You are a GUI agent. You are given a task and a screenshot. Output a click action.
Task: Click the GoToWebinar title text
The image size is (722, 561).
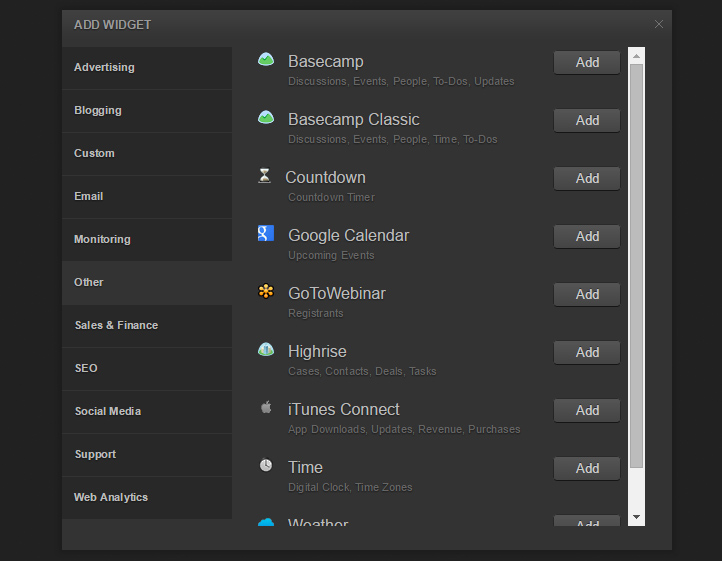pos(337,293)
